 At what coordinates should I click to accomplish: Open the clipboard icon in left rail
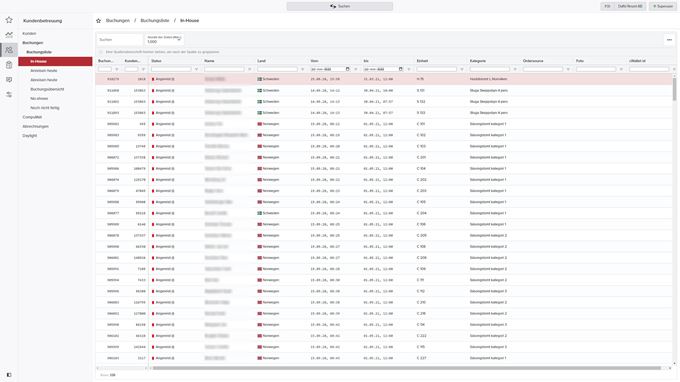point(9,65)
